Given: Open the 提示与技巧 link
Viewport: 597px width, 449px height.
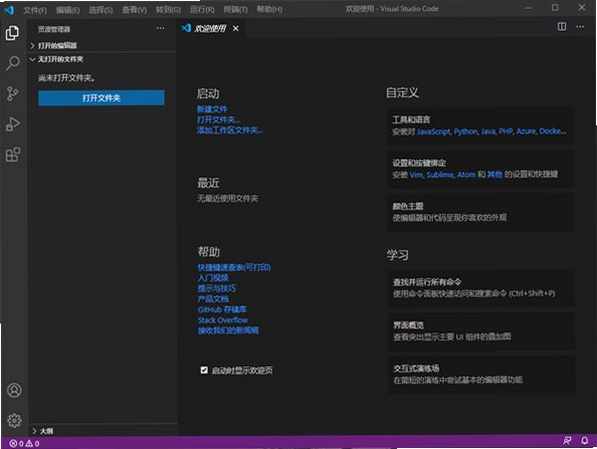Looking at the screenshot, I should (x=216, y=288).
